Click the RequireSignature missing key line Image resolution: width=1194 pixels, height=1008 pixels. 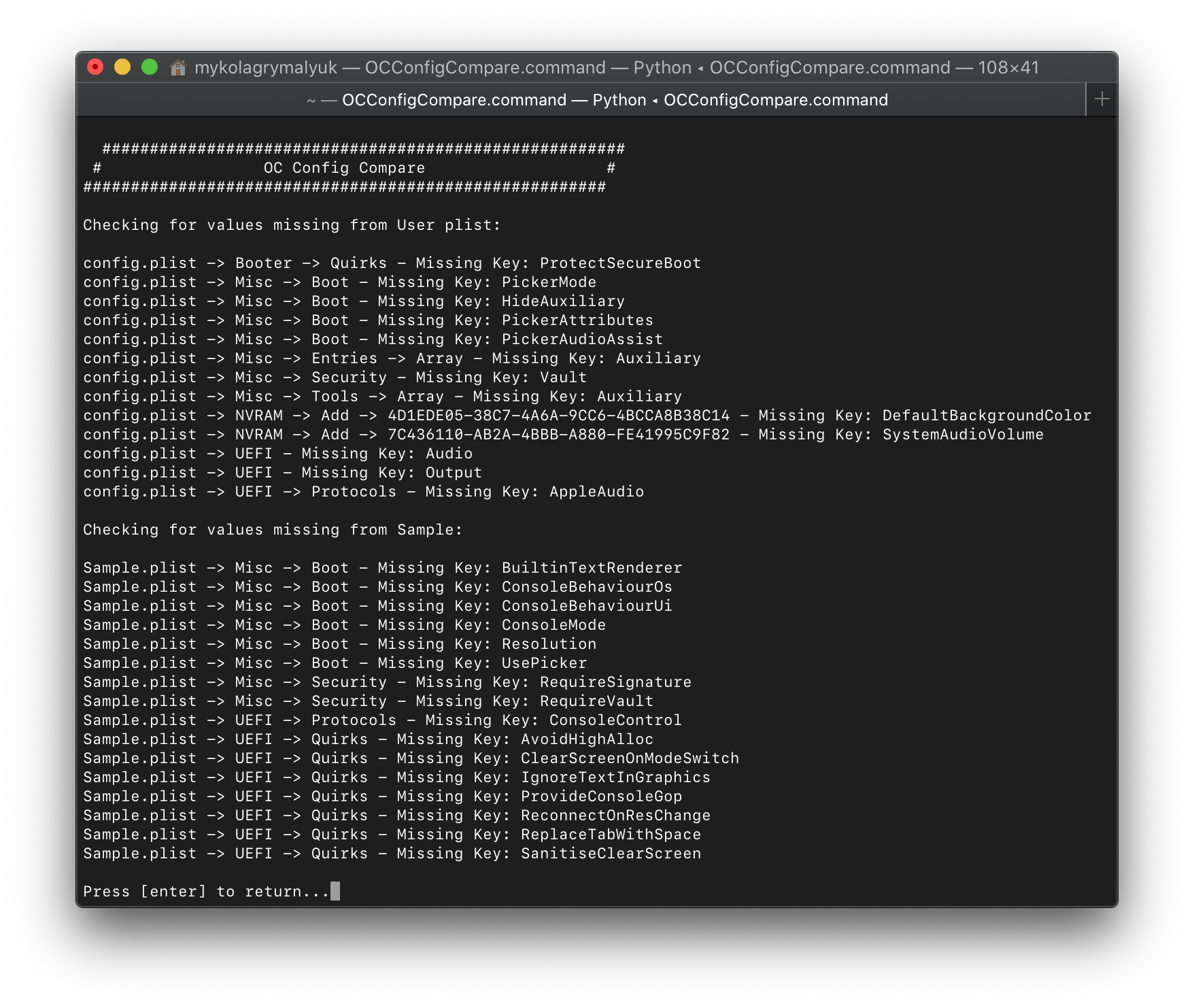pyautogui.click(x=387, y=682)
